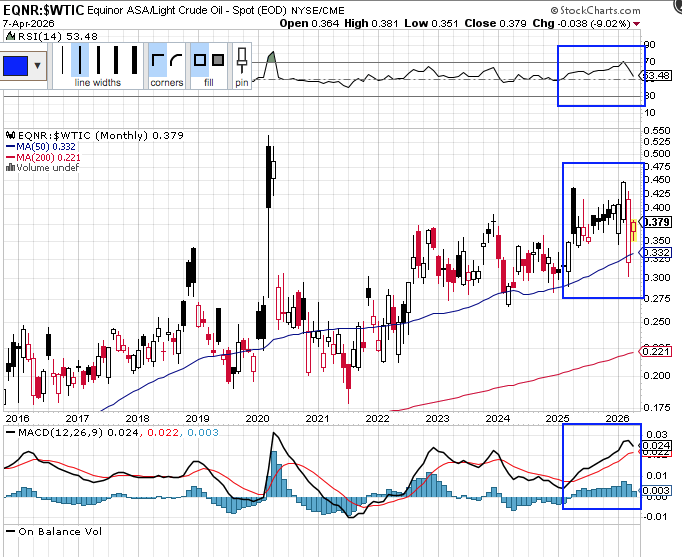The image size is (682, 557).
Task: Click the green RSI overbought peak in 2020
Action: point(271,57)
